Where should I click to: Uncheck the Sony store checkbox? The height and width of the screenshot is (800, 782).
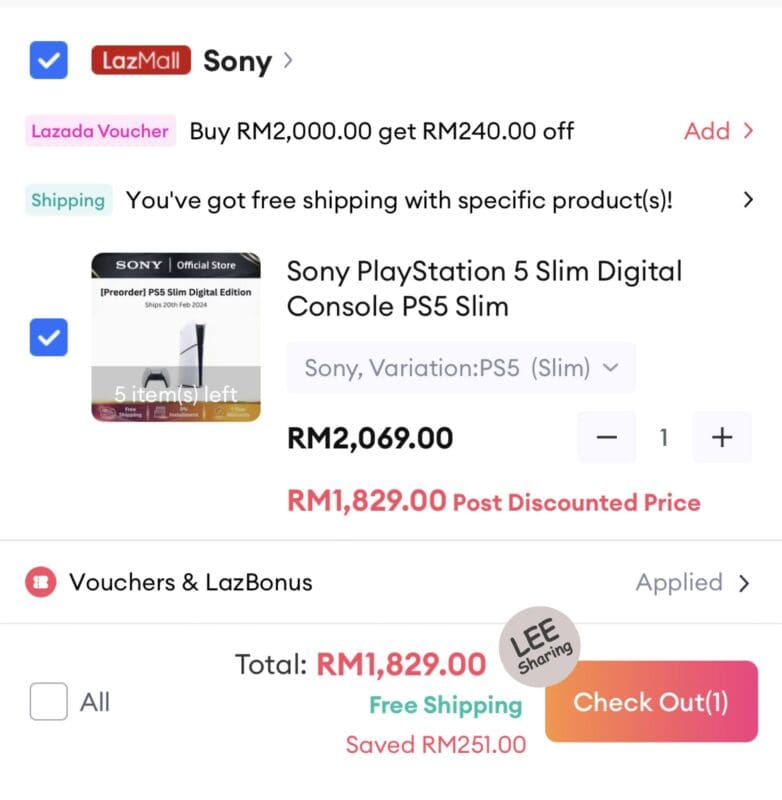pyautogui.click(x=48, y=60)
